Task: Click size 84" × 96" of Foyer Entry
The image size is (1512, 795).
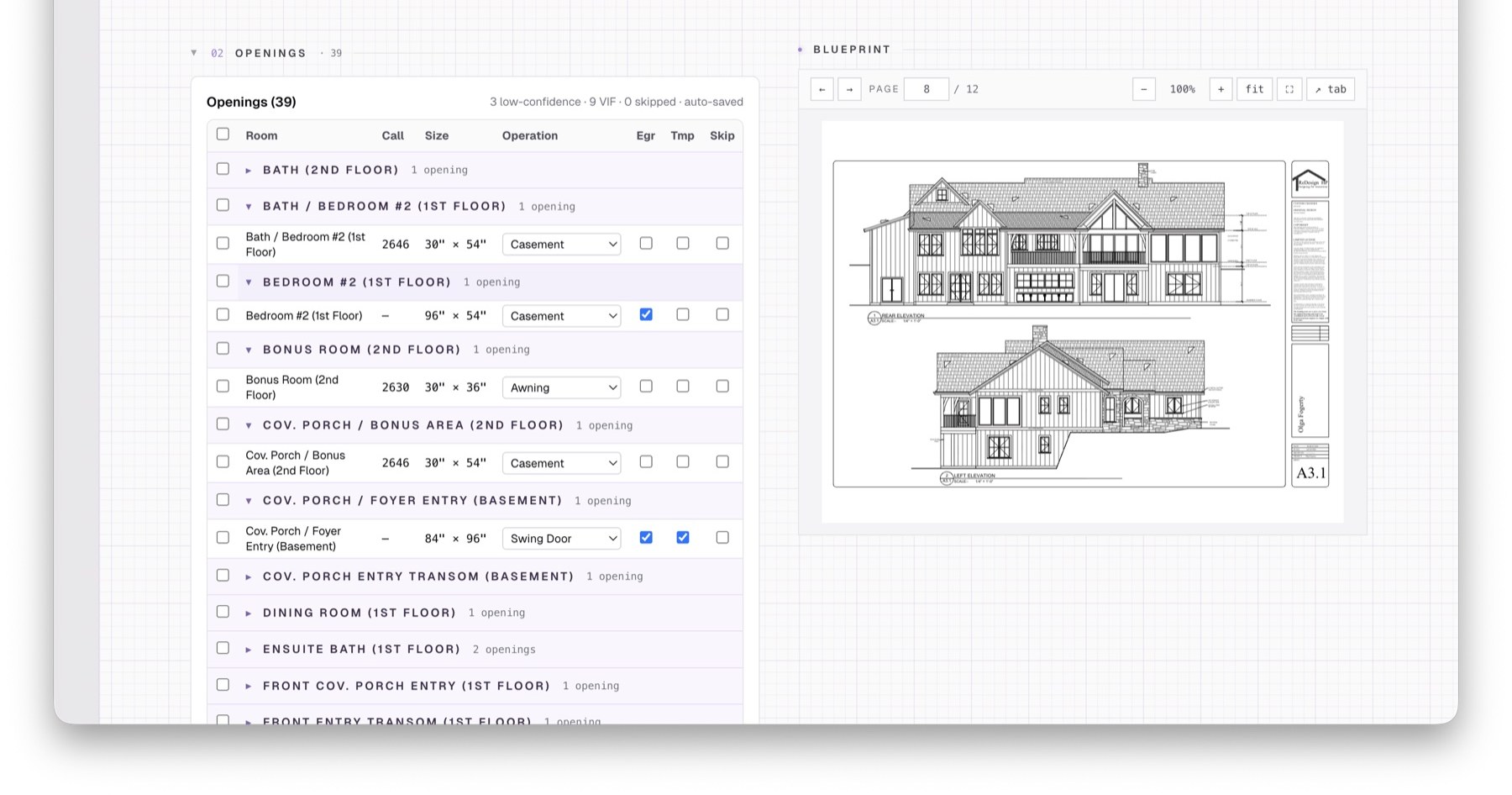Action: click(455, 539)
